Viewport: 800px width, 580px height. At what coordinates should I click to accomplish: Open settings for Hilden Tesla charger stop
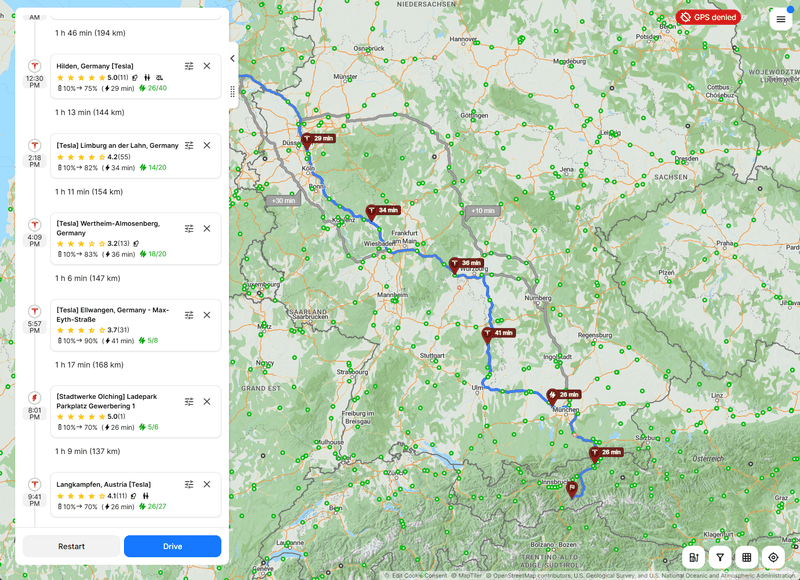pos(189,66)
